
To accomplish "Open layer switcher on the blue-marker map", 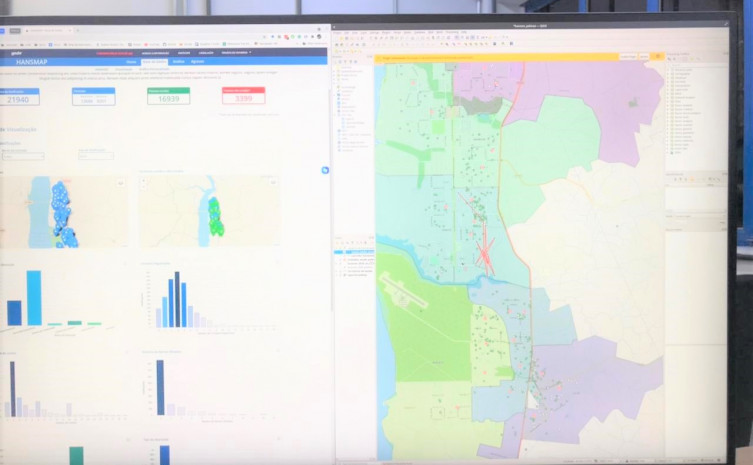I will coord(121,182).
